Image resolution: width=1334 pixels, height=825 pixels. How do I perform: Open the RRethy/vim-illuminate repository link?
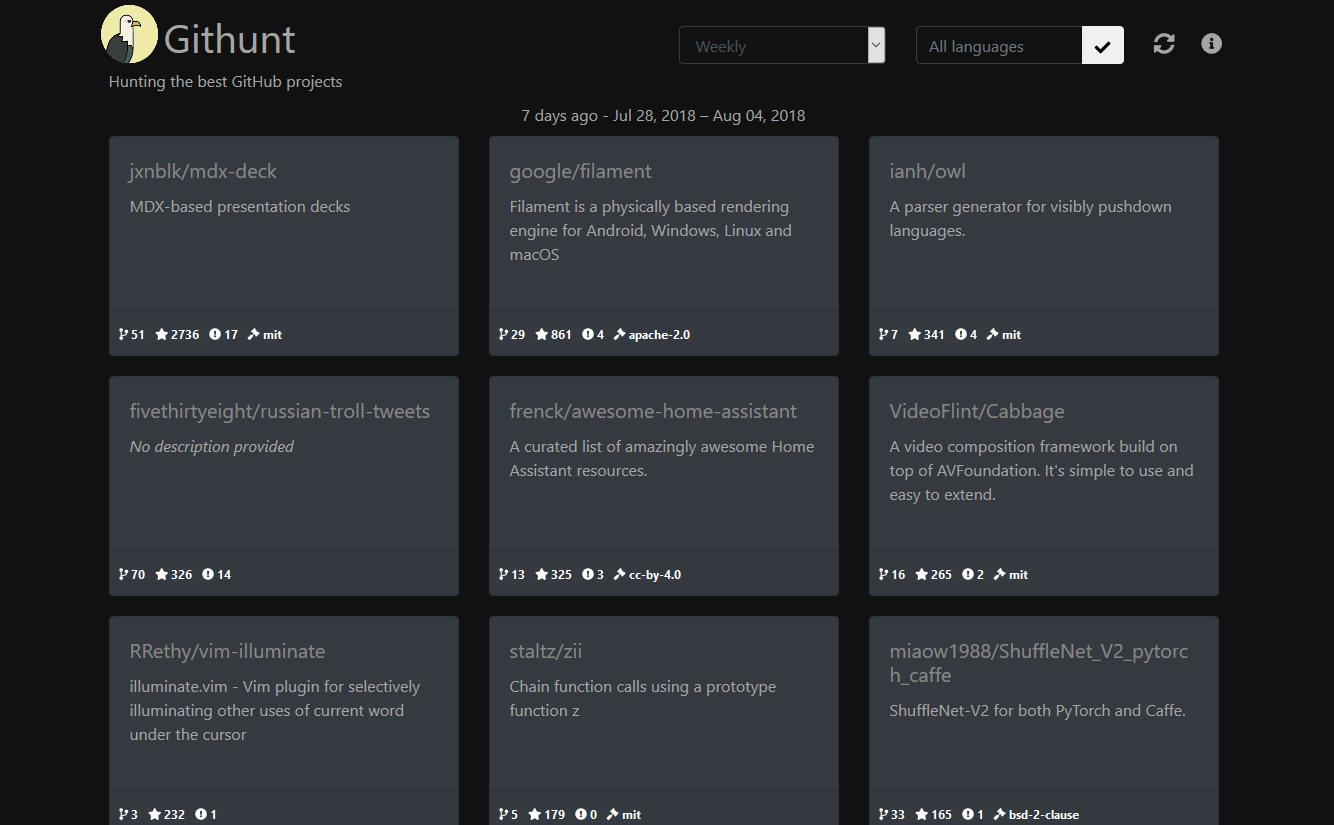227,652
